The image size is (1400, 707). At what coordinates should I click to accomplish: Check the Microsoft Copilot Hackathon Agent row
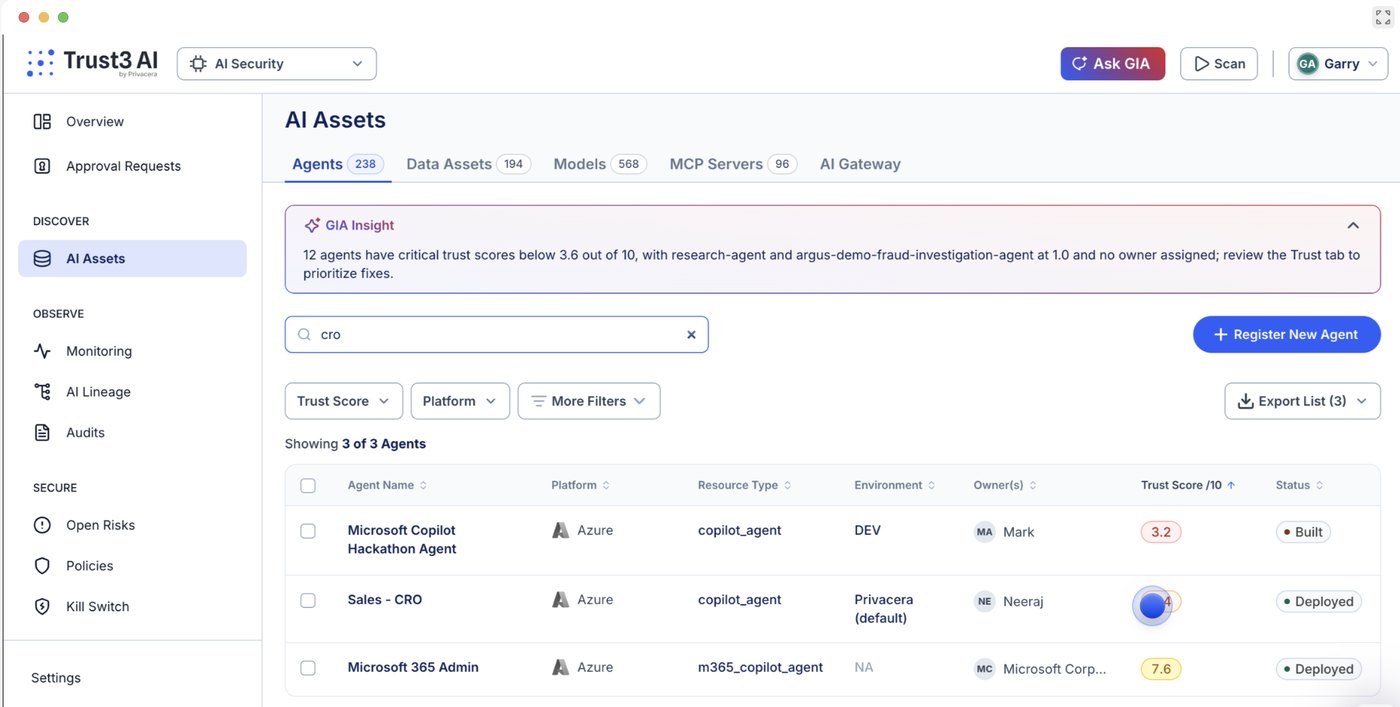point(308,532)
